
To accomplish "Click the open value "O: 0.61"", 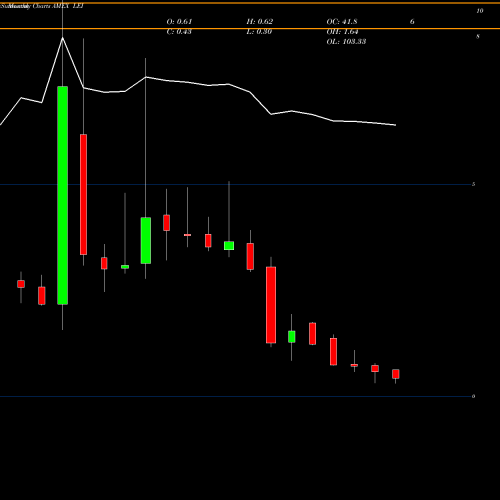I will pyautogui.click(x=179, y=22).
